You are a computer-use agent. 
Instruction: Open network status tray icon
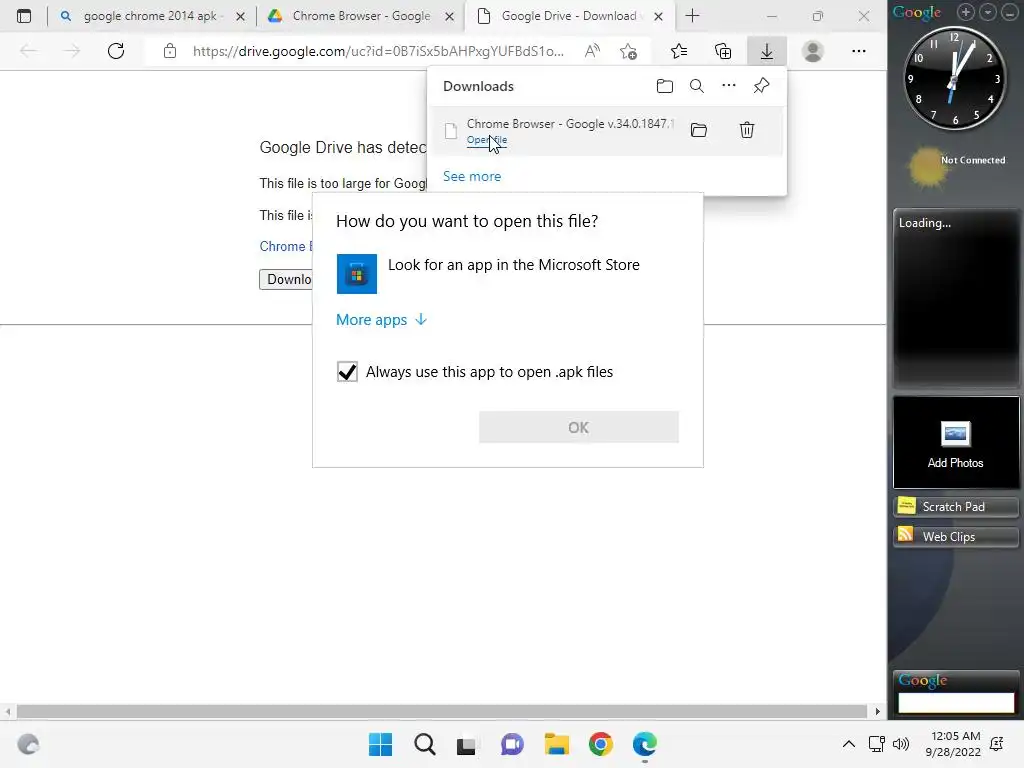tap(876, 744)
